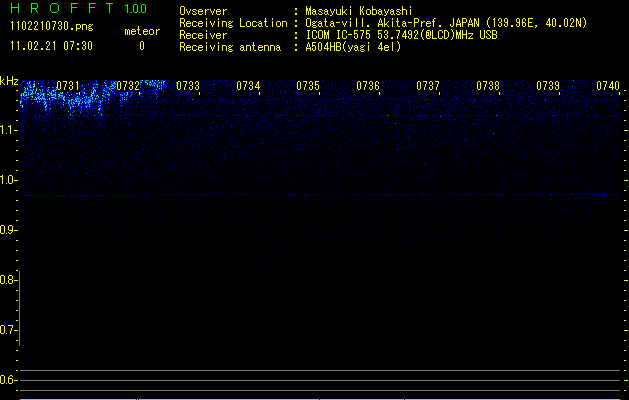Click the 0.8 frequency axis label

tap(8, 280)
